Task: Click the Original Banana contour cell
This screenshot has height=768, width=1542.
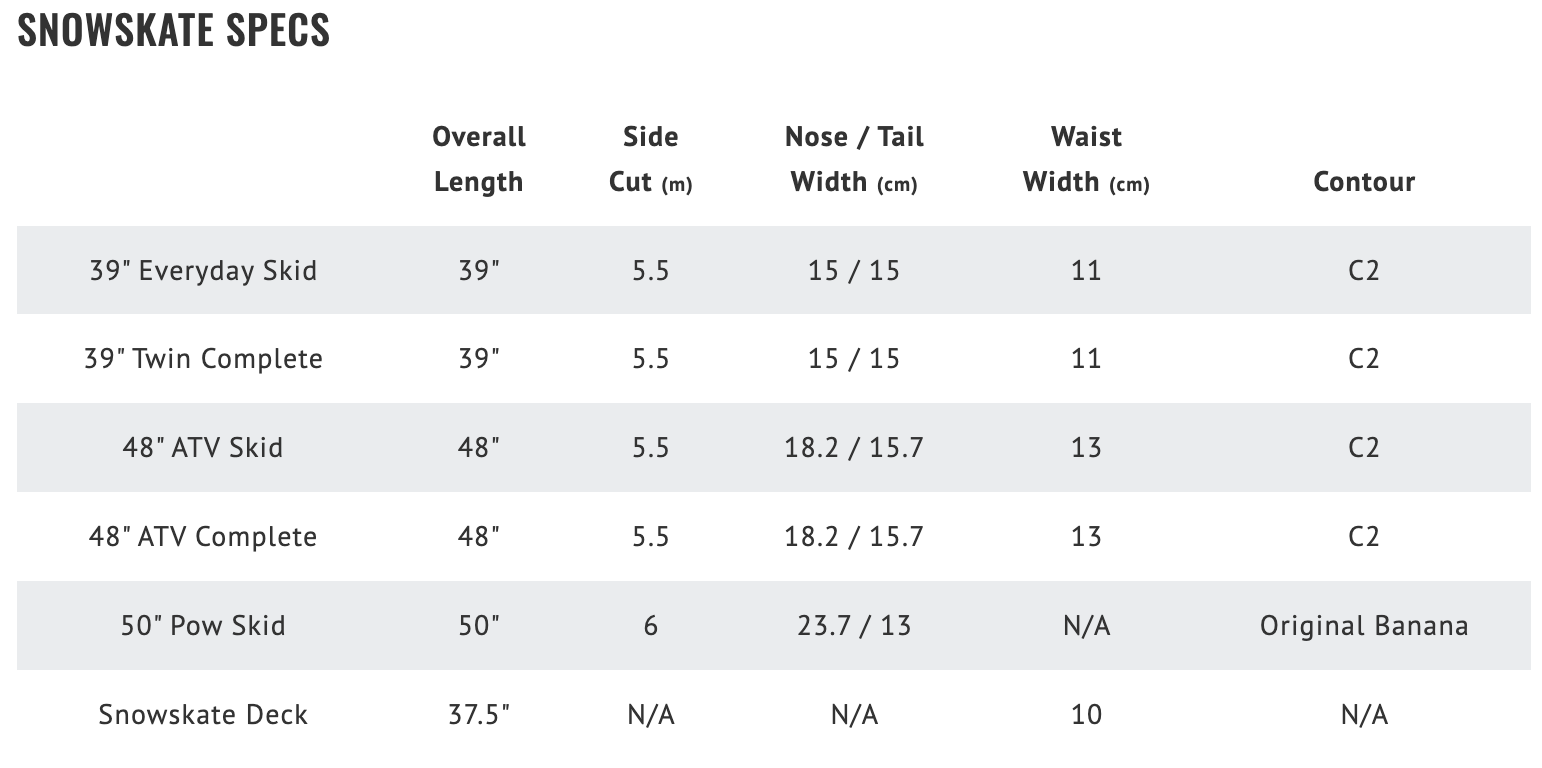Action: (1364, 626)
